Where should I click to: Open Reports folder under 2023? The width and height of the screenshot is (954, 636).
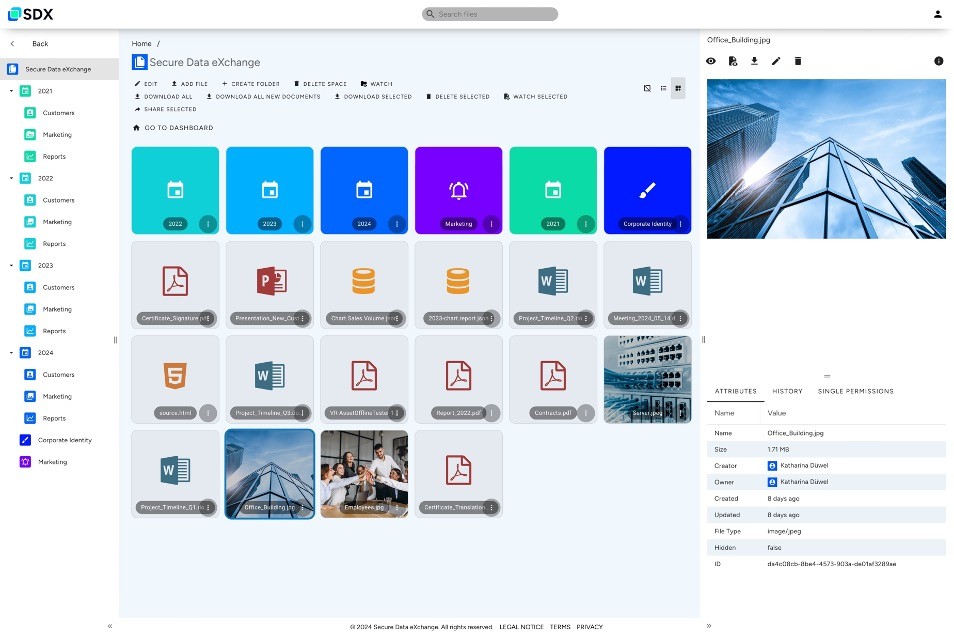tap(54, 331)
